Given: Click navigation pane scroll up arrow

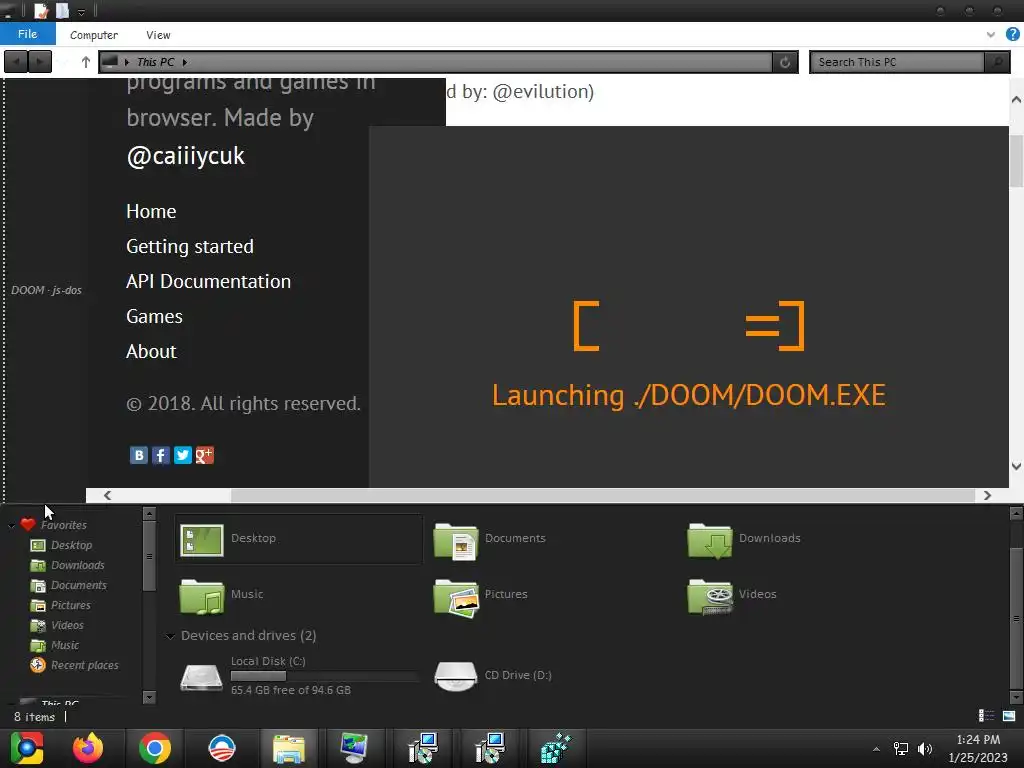Looking at the screenshot, I should pos(149,514).
